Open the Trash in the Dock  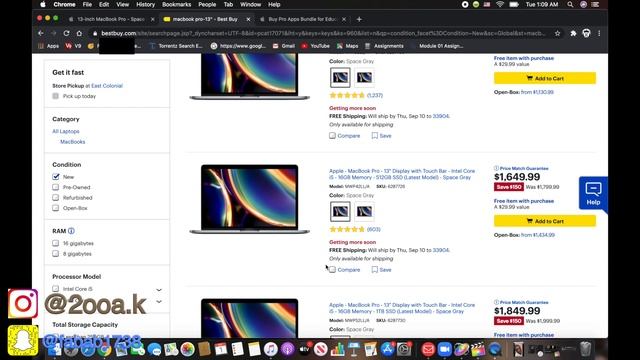point(585,349)
